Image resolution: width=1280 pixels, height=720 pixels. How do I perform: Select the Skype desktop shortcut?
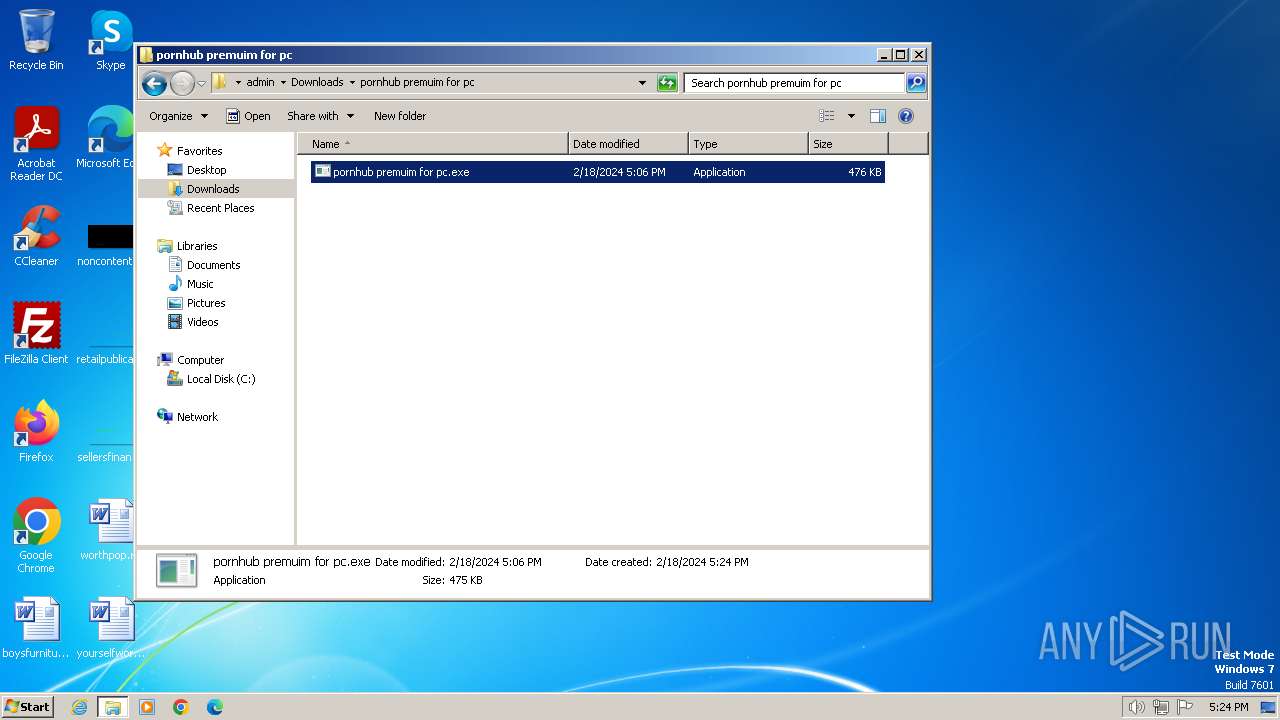pyautogui.click(x=110, y=40)
